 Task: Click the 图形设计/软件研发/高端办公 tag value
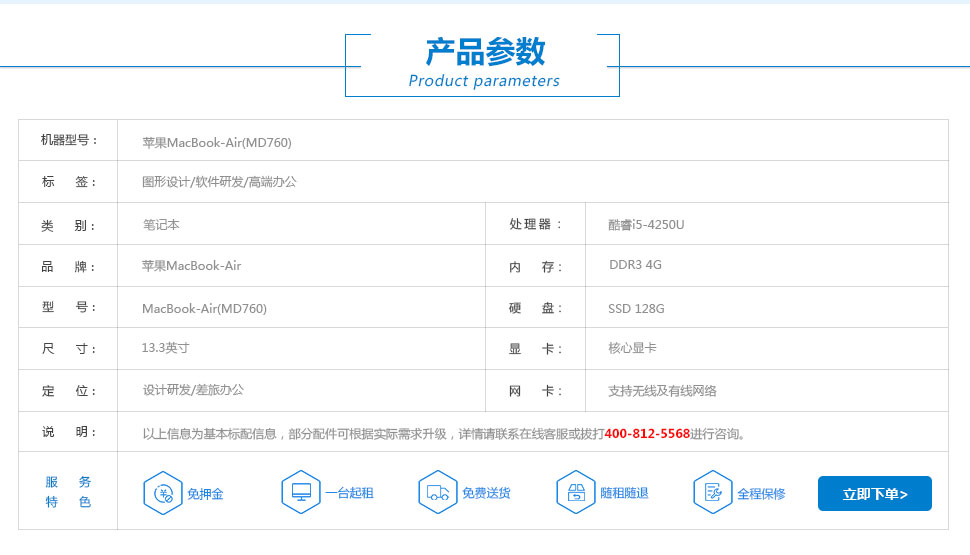pyautogui.click(x=219, y=182)
